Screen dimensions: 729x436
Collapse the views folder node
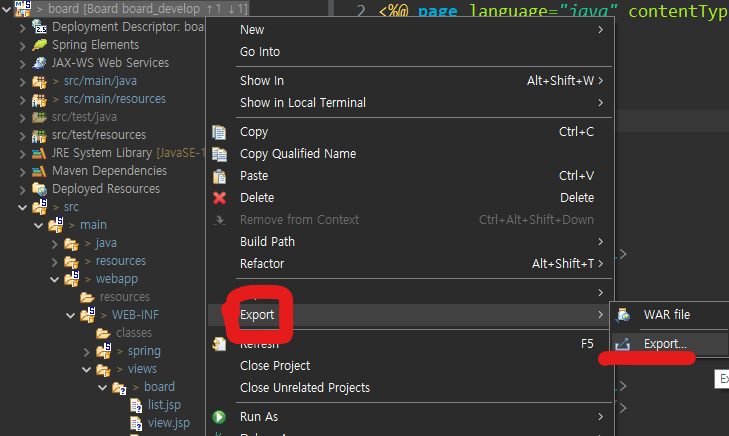pyautogui.click(x=86, y=370)
